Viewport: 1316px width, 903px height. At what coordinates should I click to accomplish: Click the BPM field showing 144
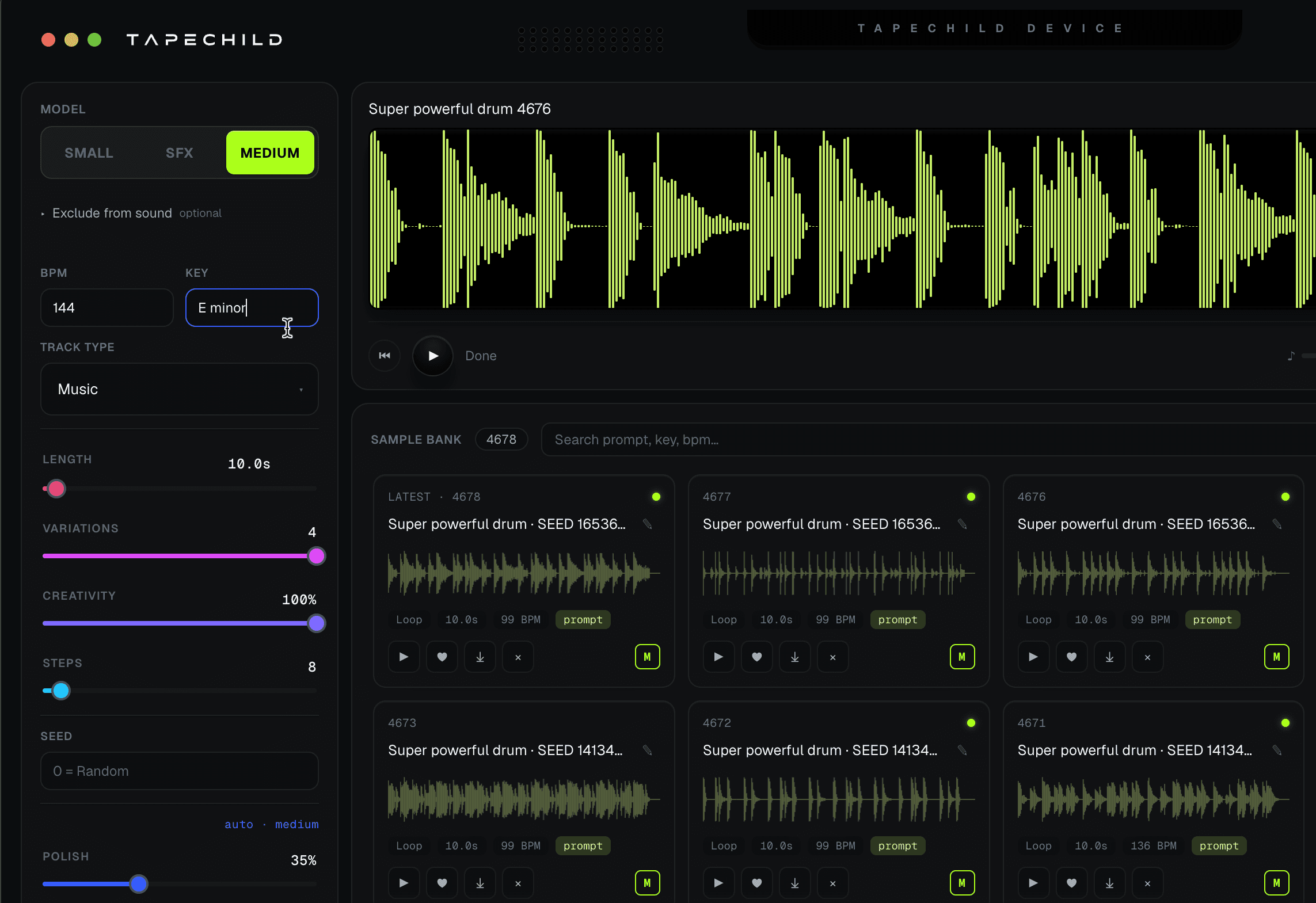click(107, 307)
